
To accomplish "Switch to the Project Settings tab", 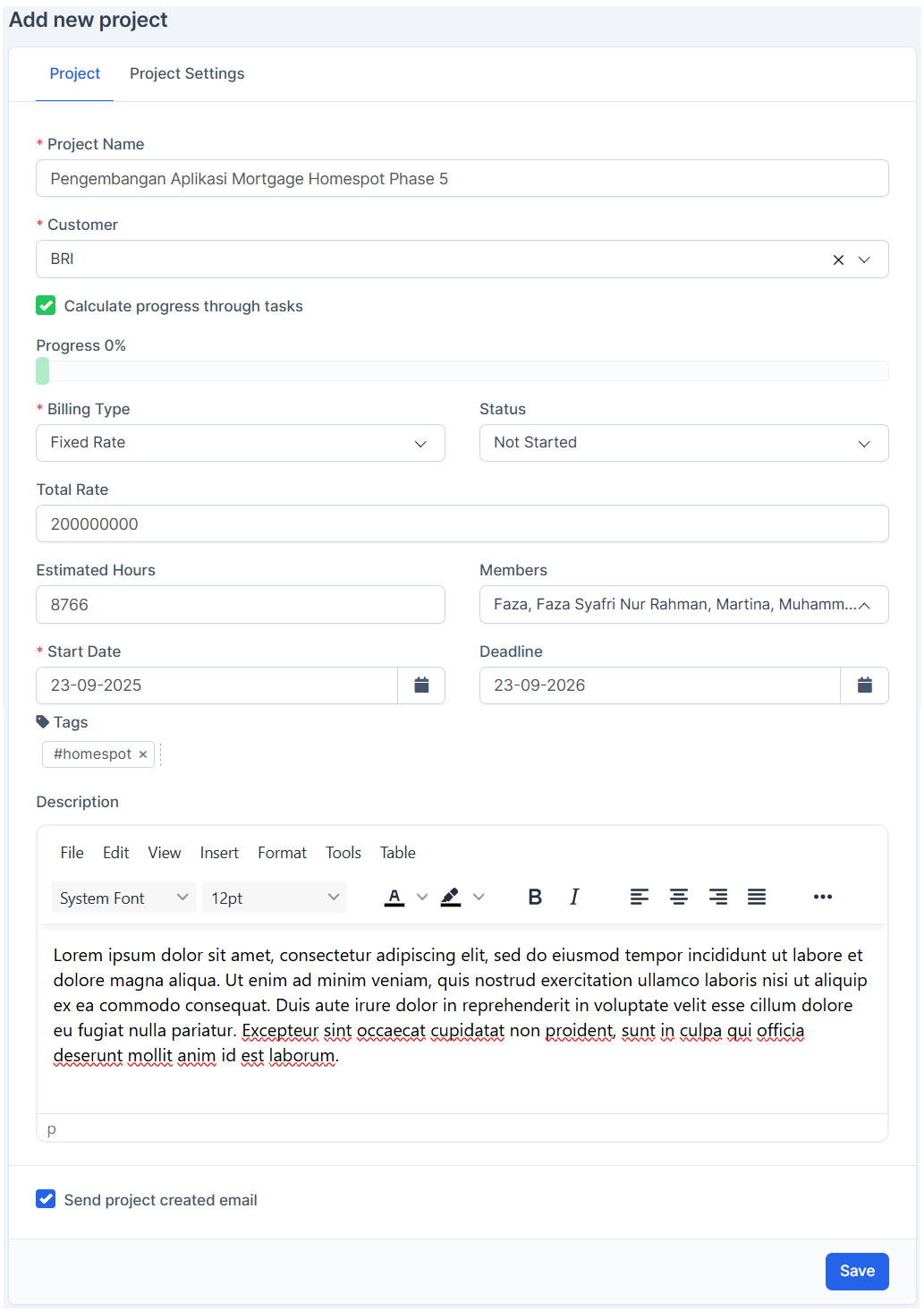I will point(187,73).
